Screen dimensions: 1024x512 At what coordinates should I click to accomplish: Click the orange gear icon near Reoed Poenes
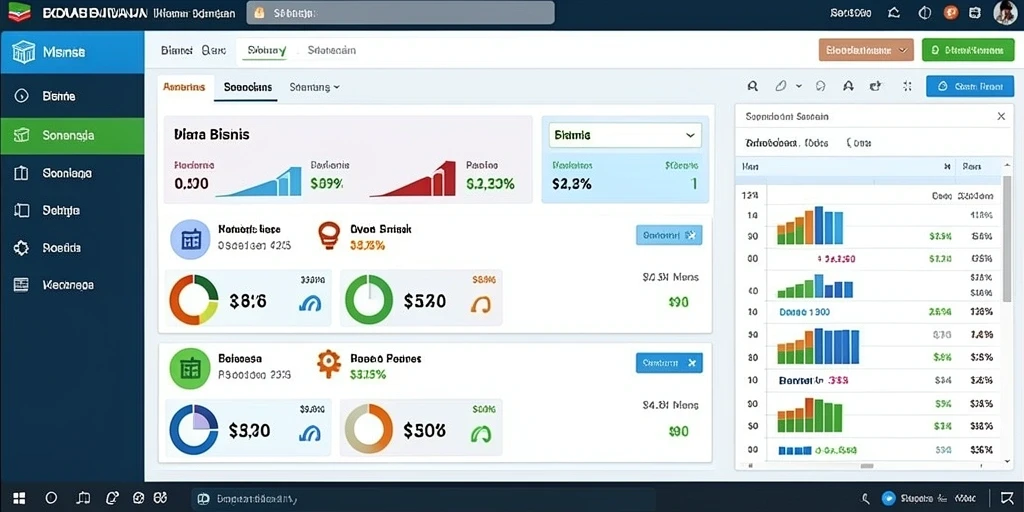(x=328, y=363)
